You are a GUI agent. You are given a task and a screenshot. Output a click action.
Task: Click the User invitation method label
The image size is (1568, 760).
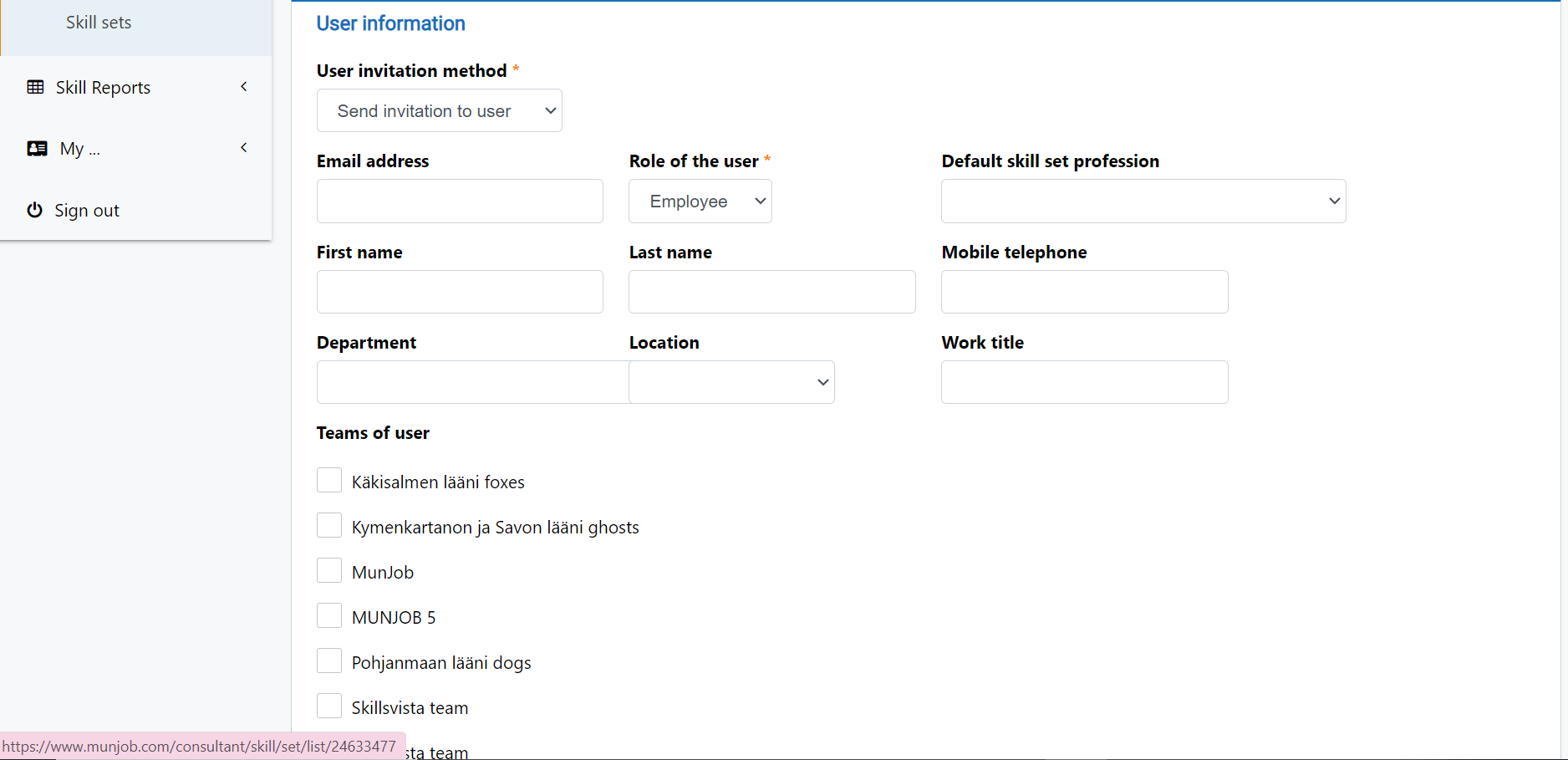tap(411, 71)
